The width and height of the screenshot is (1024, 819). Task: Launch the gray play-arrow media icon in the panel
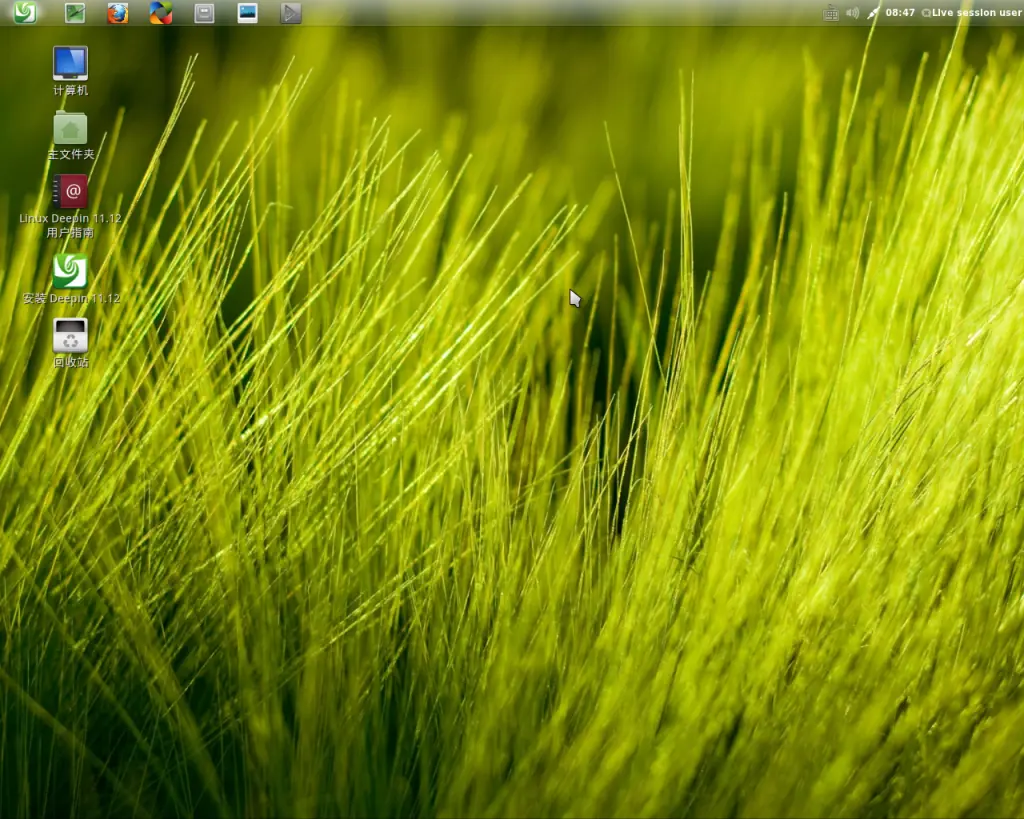point(290,13)
